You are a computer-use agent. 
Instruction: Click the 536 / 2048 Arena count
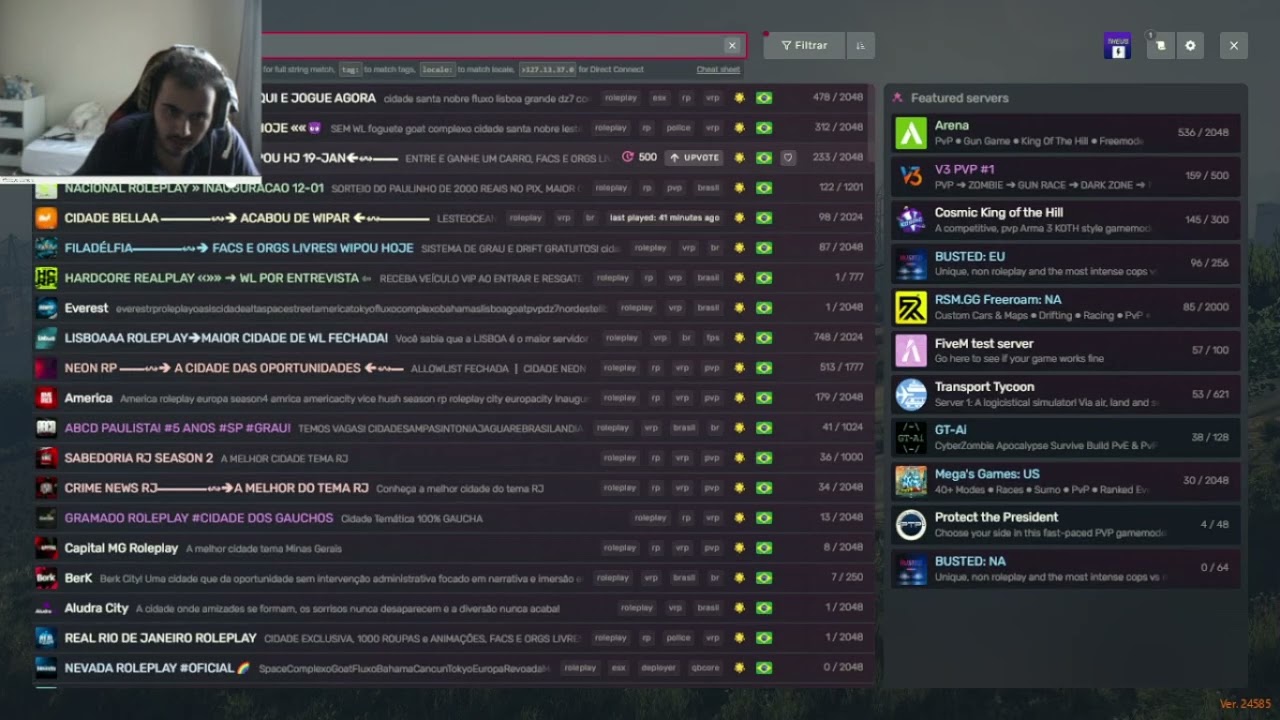pos(1203,133)
